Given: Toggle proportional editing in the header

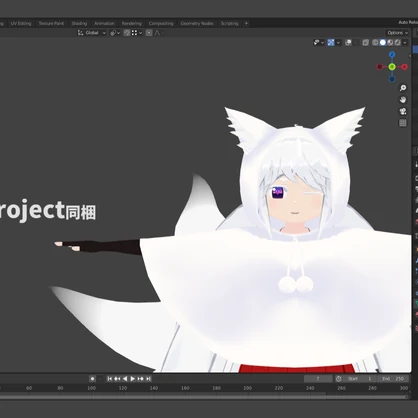Looking at the screenshot, I should 149,33.
